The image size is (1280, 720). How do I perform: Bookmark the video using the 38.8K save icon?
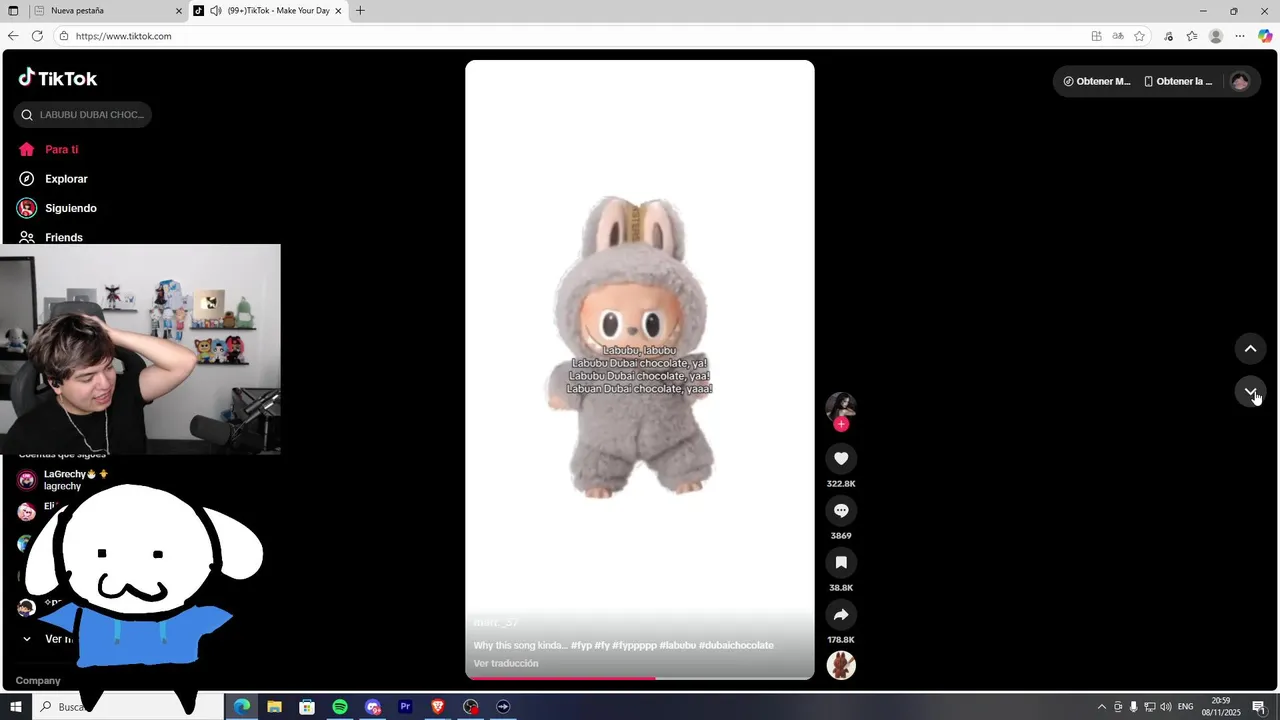(x=841, y=562)
